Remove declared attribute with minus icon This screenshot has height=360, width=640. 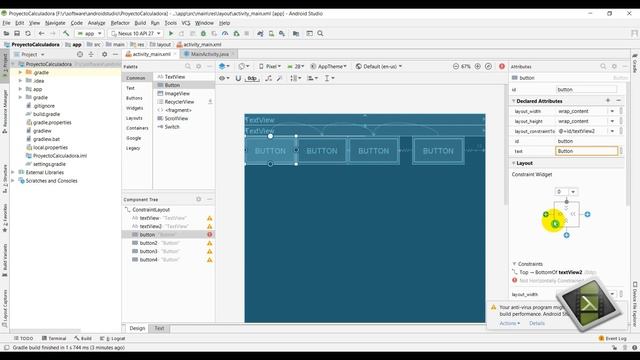(x=618, y=100)
